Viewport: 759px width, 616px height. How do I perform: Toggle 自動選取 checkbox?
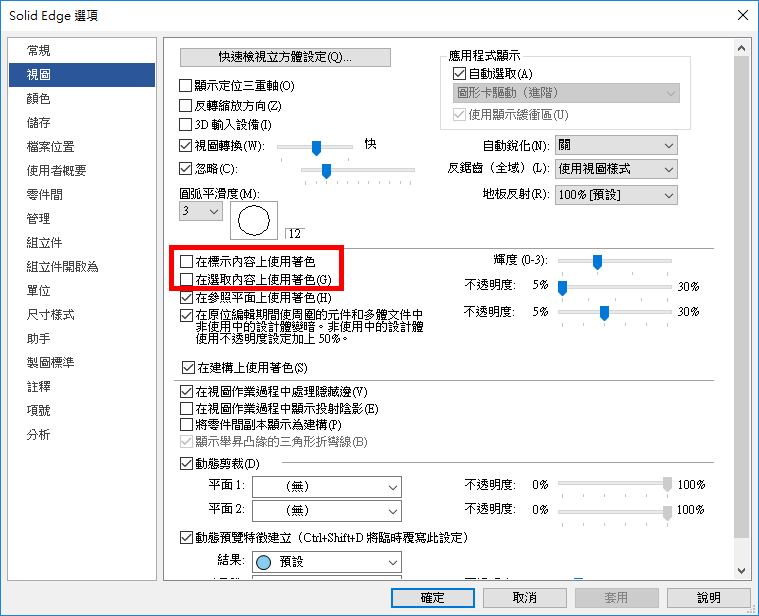(459, 74)
